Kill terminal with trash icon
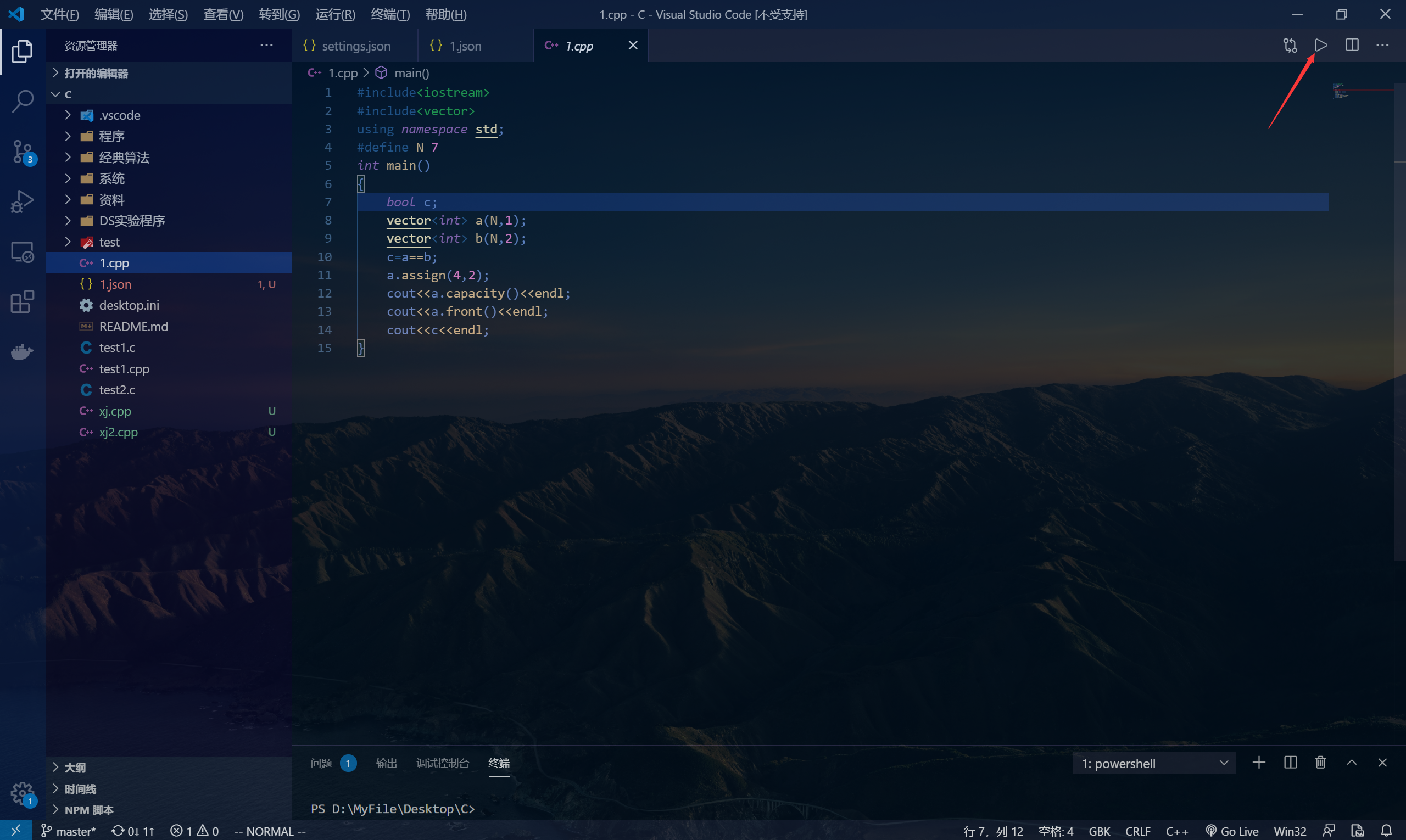Viewport: 1406px width, 840px height. click(x=1320, y=763)
